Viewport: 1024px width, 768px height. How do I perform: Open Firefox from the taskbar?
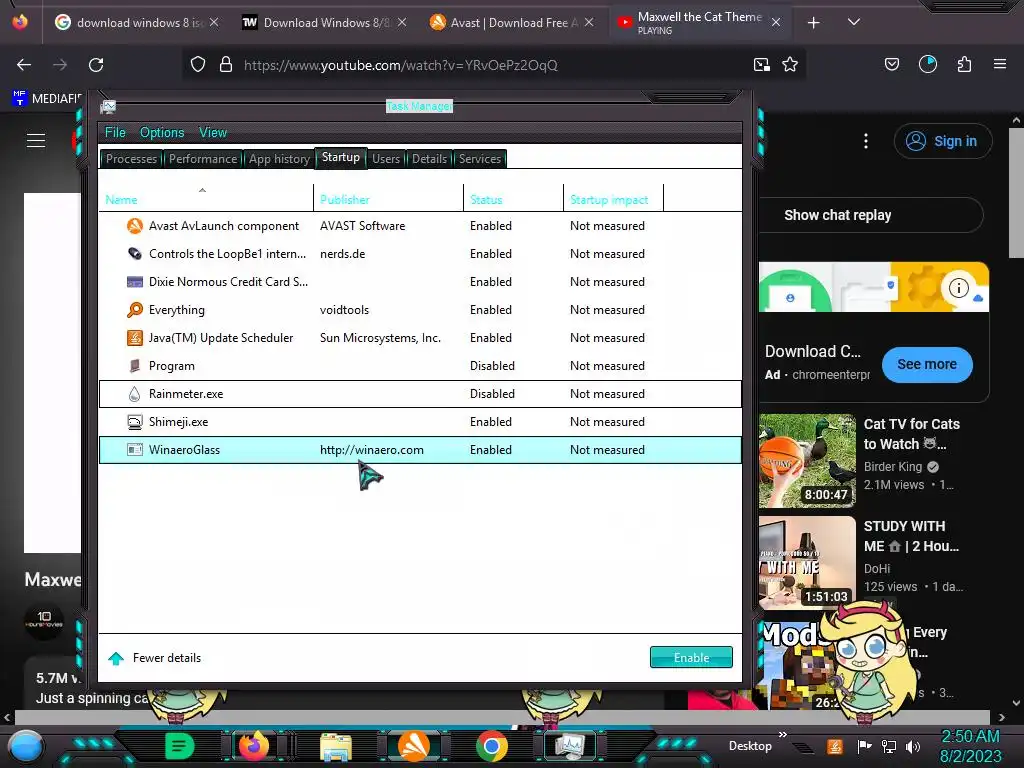point(254,746)
